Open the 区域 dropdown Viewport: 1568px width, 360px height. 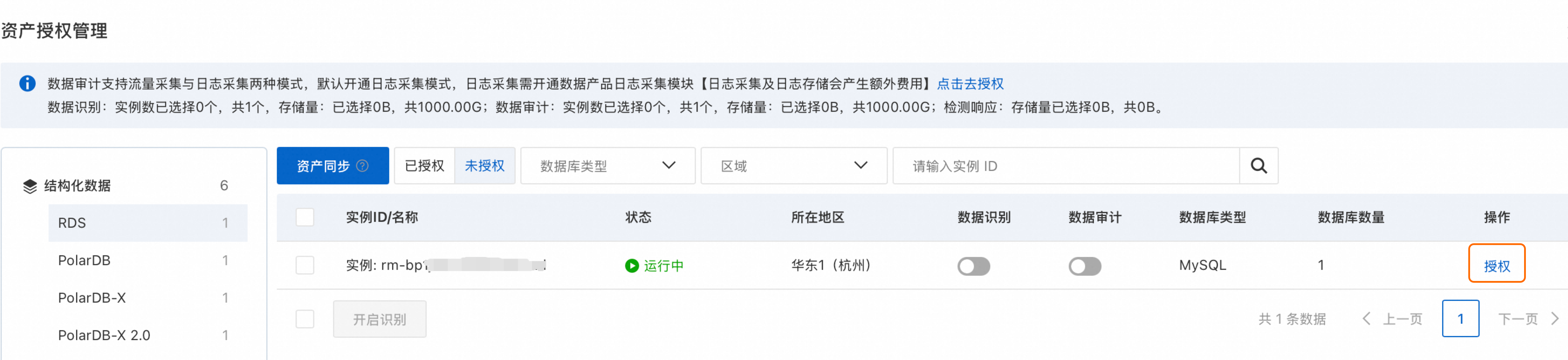pos(794,166)
